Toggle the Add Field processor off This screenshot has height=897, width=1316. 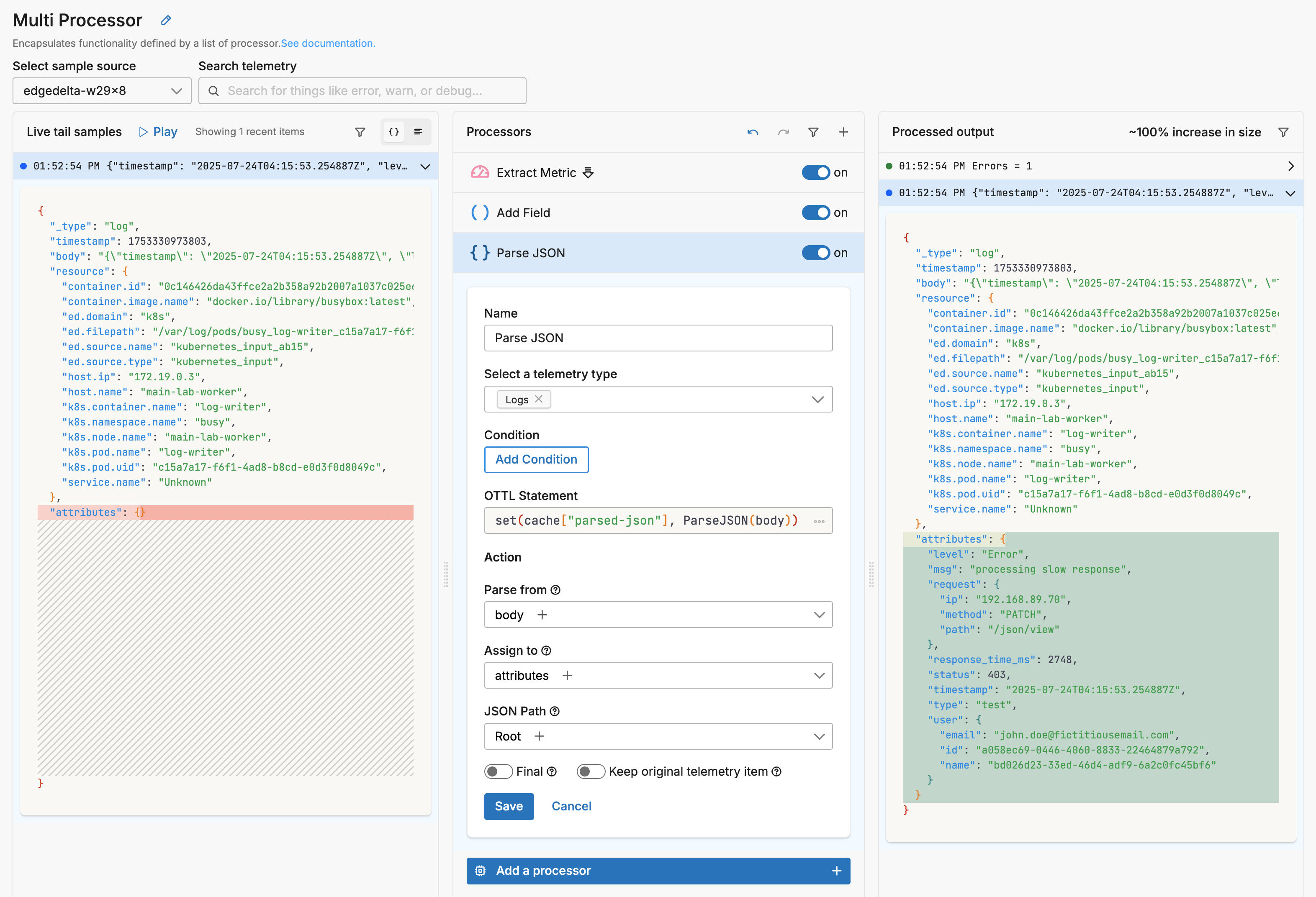(816, 213)
